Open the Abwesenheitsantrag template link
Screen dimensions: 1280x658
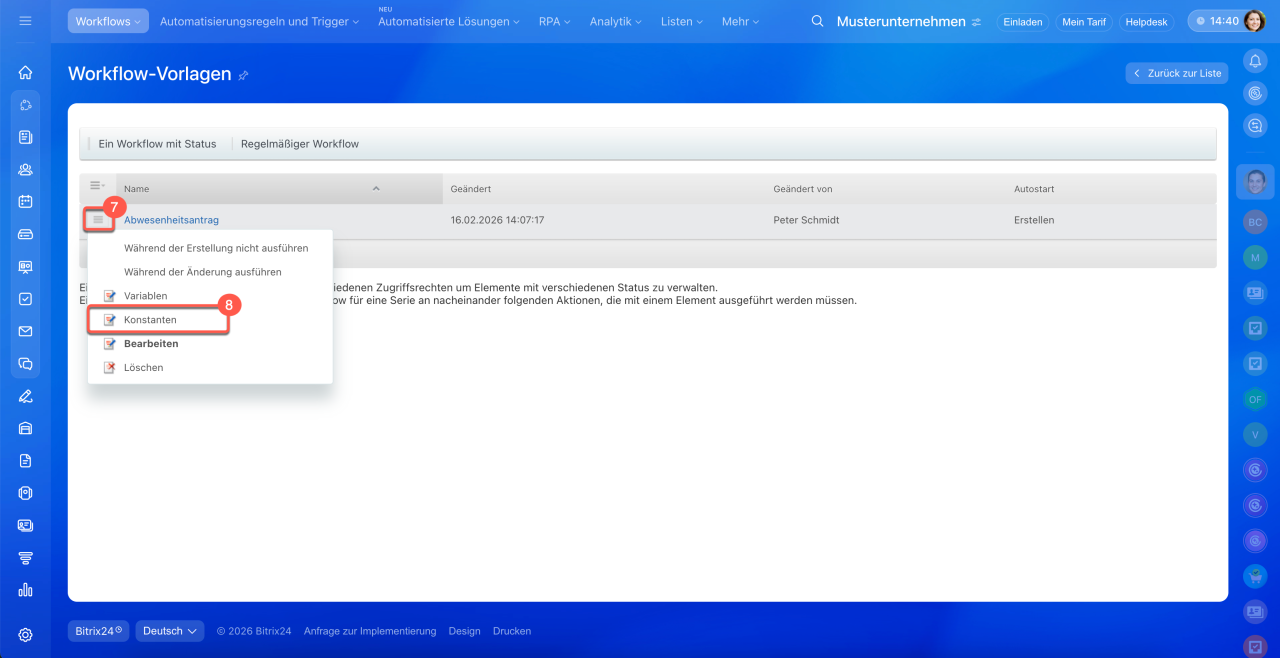pos(171,220)
